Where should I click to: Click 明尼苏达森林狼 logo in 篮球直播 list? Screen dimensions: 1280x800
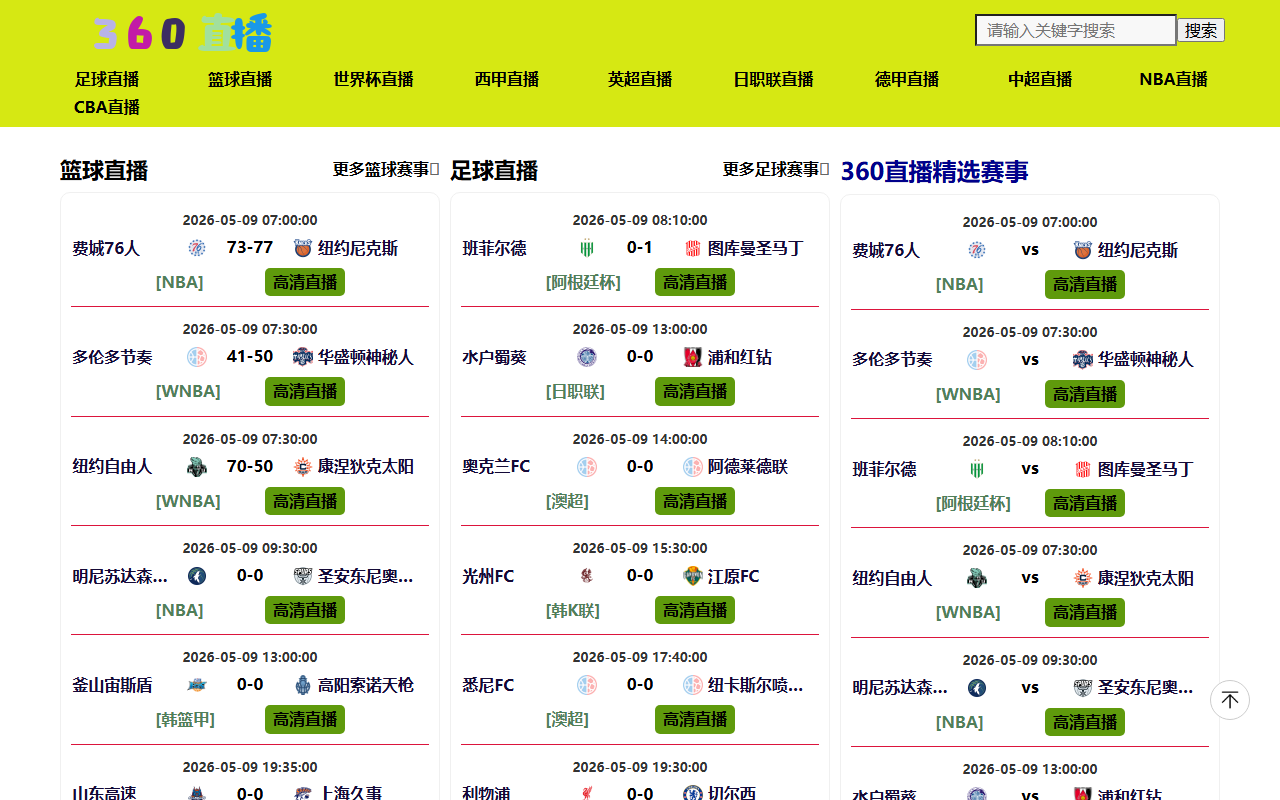click(197, 576)
